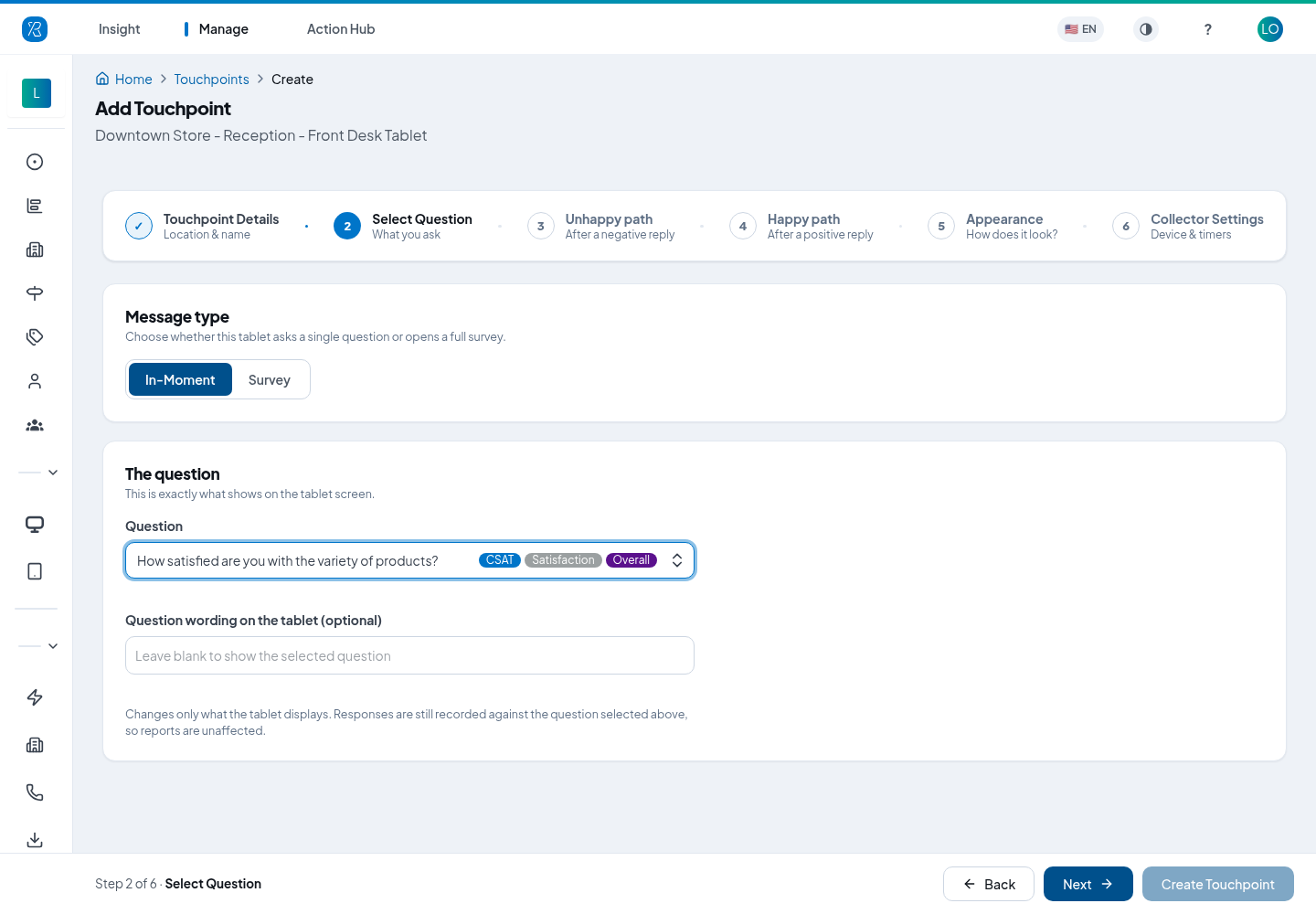Focus the question wording on the tablet field
The width and height of the screenshot is (1316, 914).
tap(409, 655)
